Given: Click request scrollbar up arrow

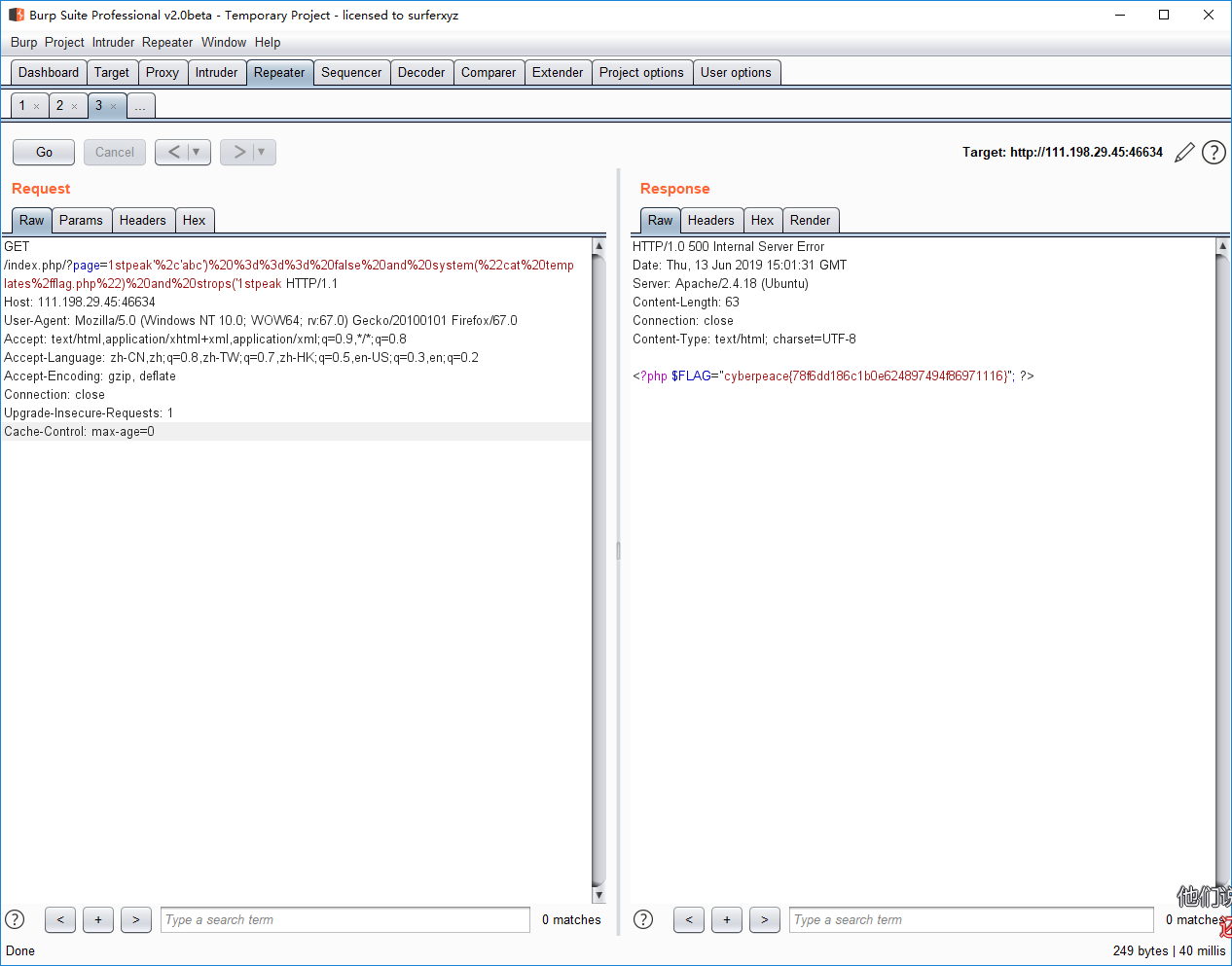Looking at the screenshot, I should tap(598, 246).
